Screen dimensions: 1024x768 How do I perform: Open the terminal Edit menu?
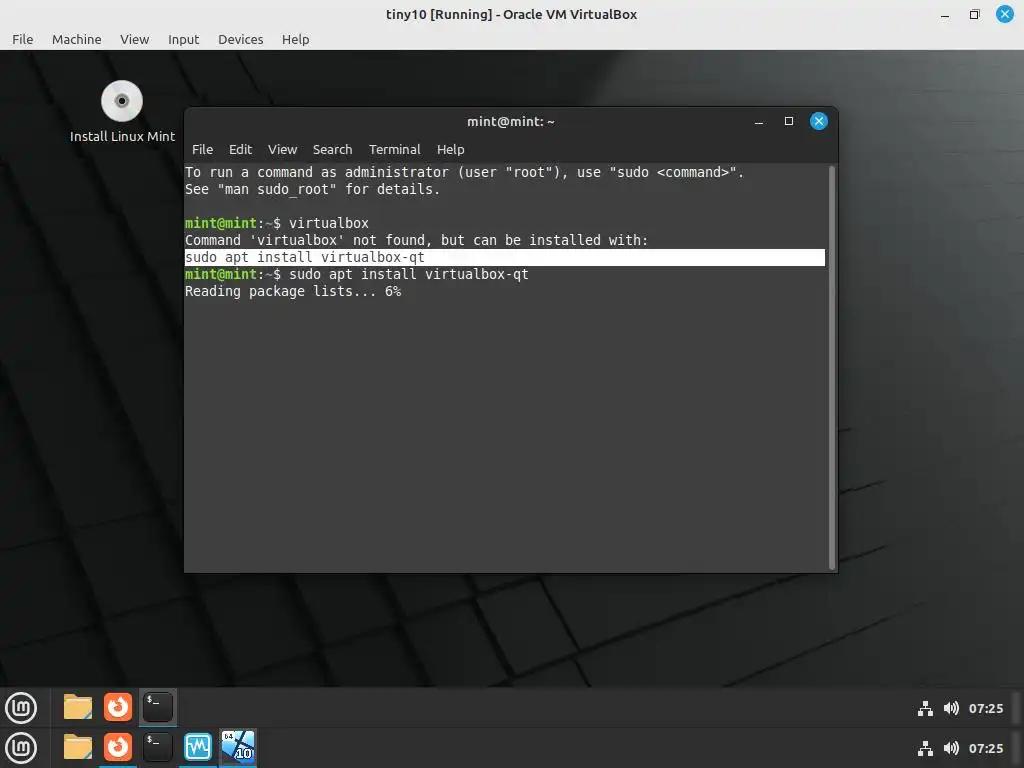240,150
